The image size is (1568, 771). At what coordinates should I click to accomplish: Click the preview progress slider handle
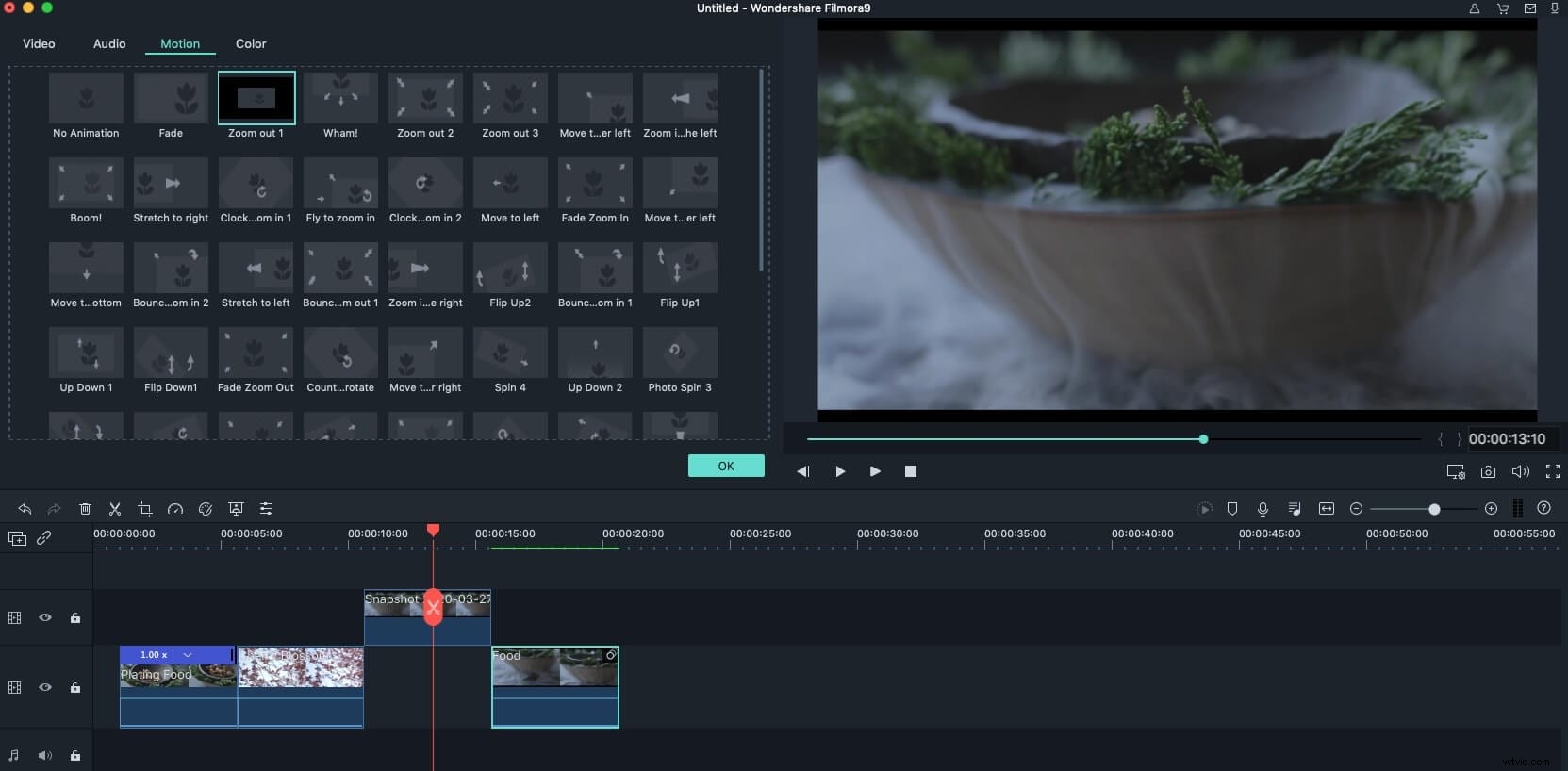pyautogui.click(x=1203, y=439)
